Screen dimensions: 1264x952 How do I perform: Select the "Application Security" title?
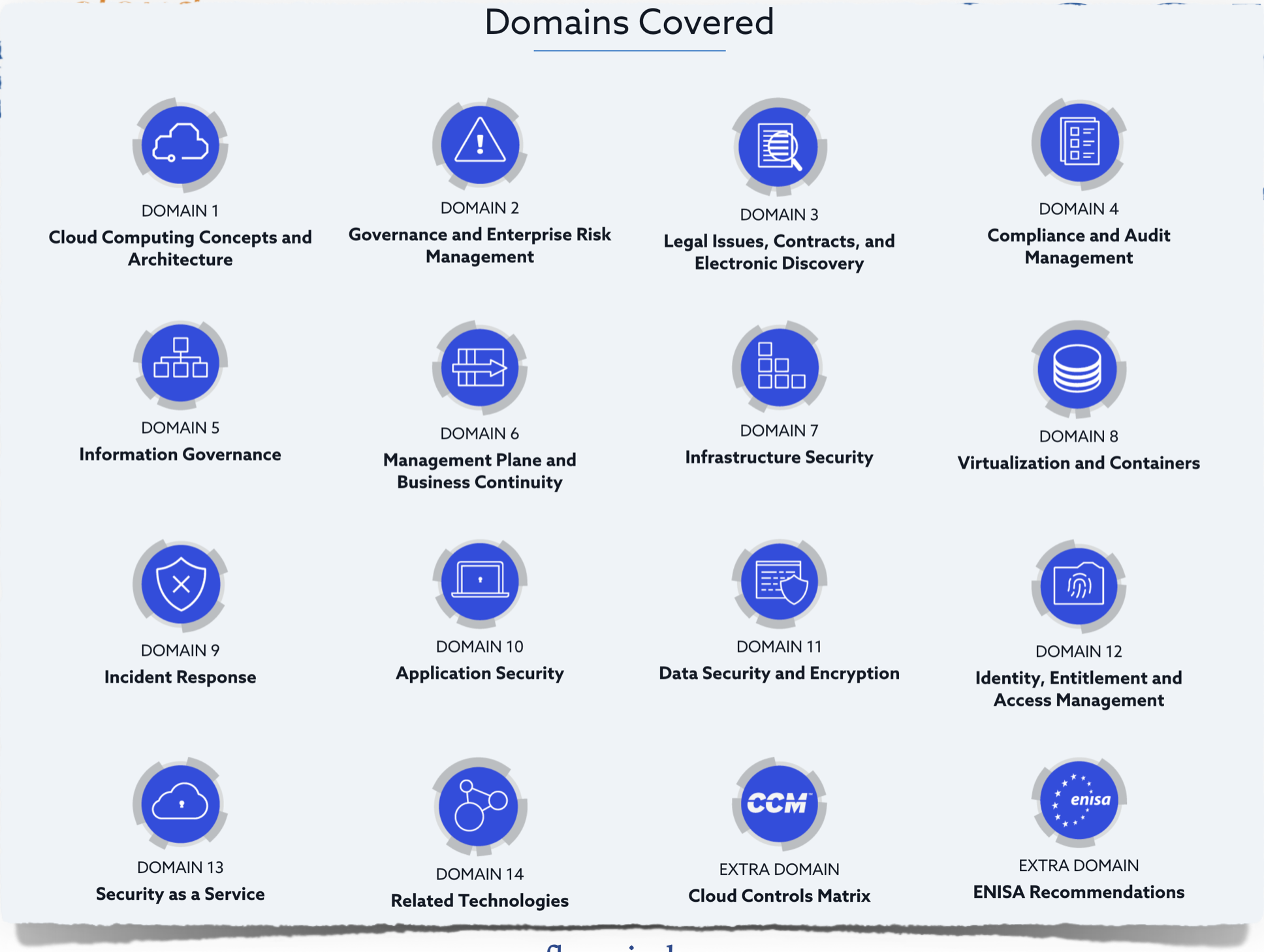coord(480,673)
